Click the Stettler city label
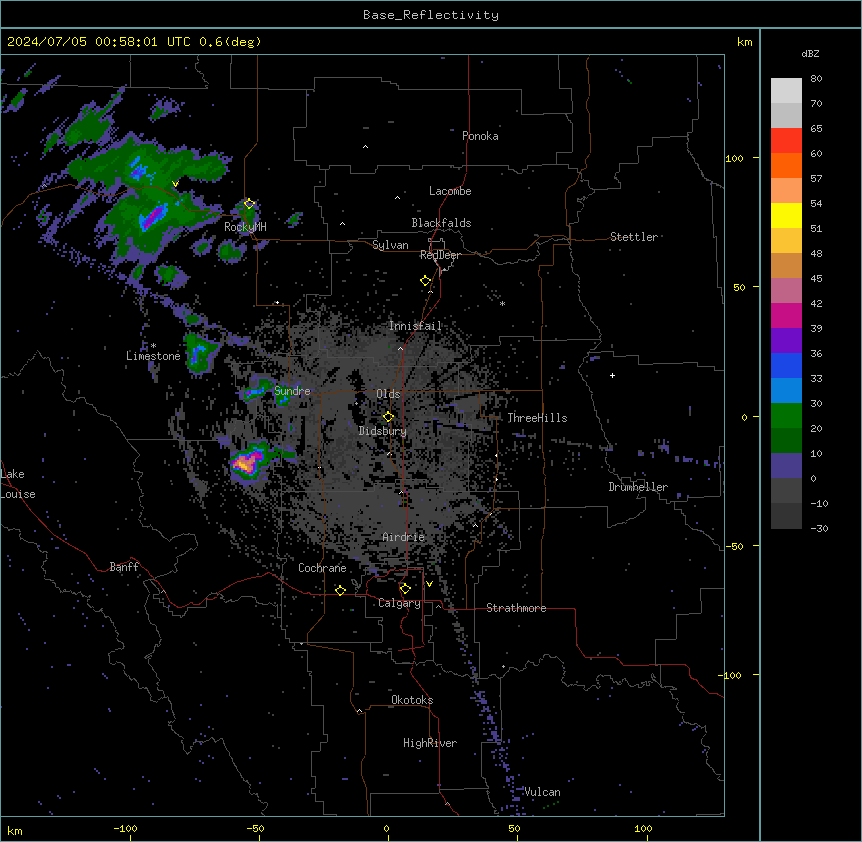 (x=634, y=237)
